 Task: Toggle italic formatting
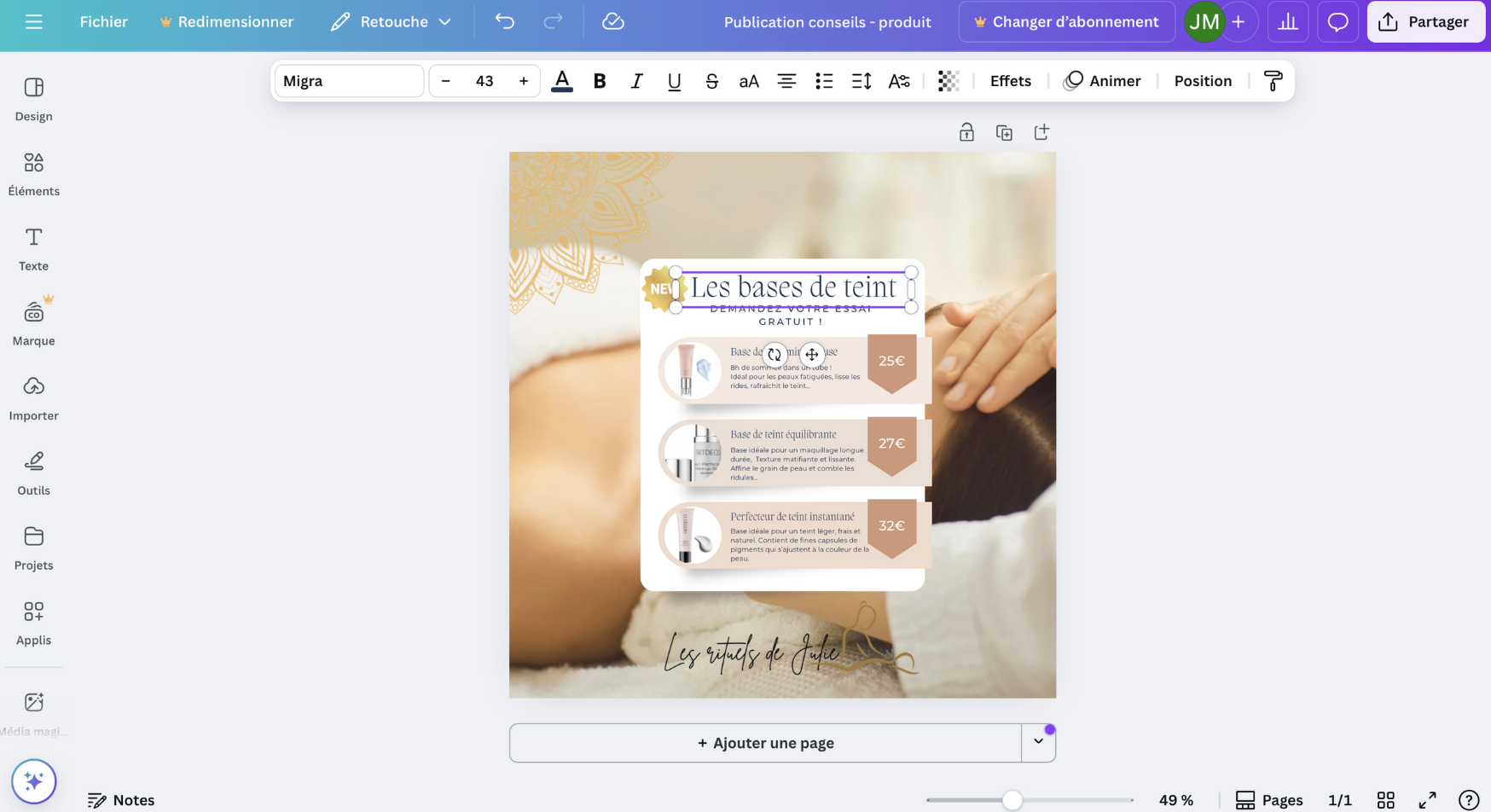pos(636,81)
